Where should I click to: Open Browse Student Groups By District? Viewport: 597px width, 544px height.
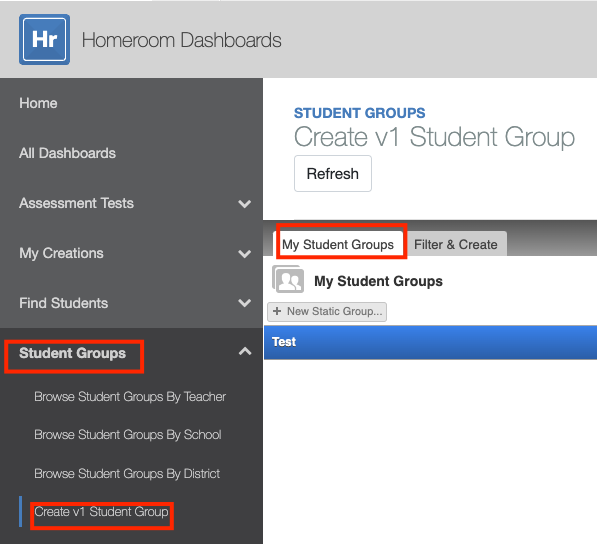coord(127,474)
